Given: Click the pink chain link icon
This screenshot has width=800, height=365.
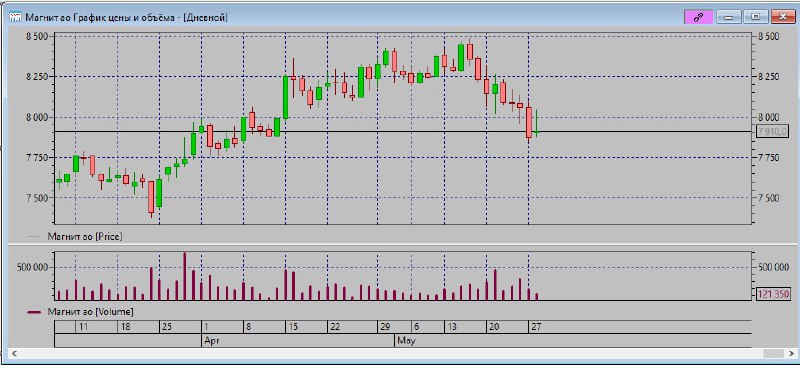Looking at the screenshot, I should (698, 17).
